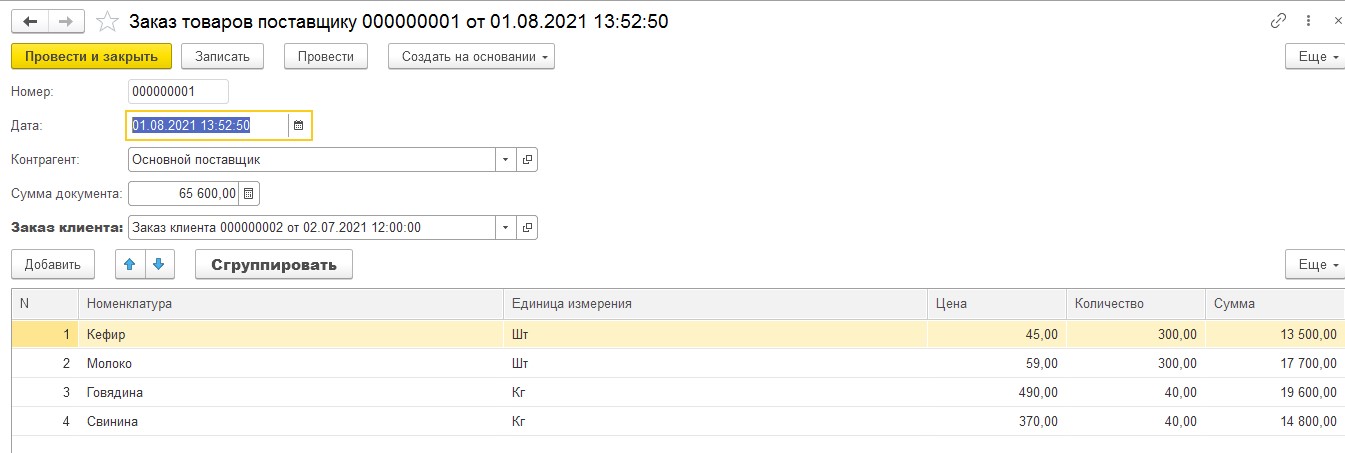Open the Создать на основании dropdown
This screenshot has height=453, width=1345.
tap(471, 57)
